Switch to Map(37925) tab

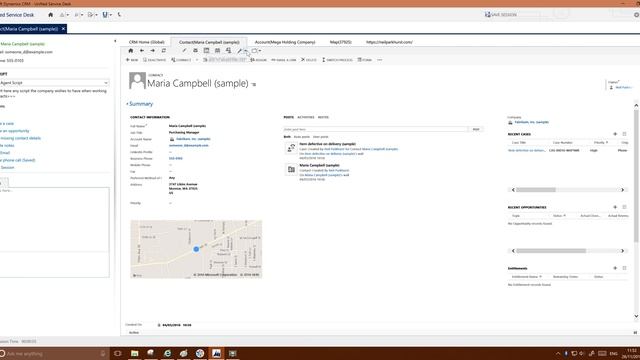click(340, 42)
